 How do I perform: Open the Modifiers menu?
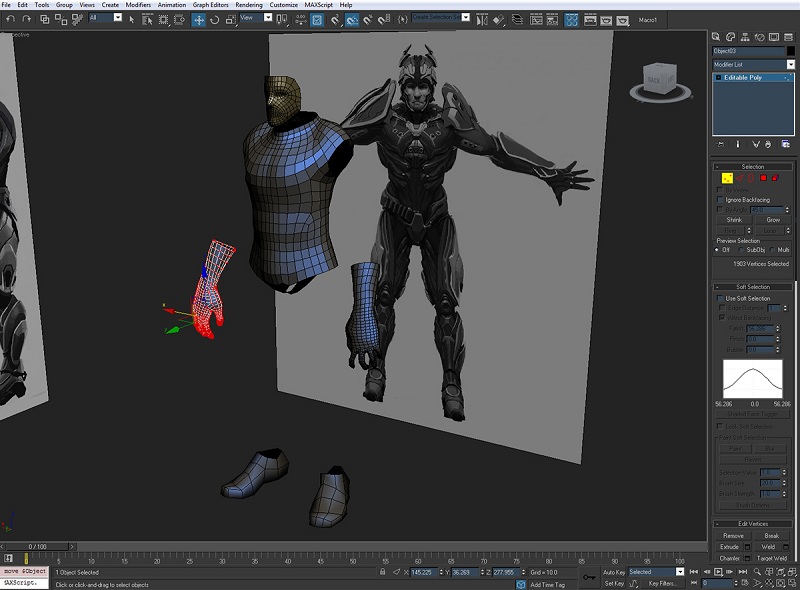pos(138,5)
